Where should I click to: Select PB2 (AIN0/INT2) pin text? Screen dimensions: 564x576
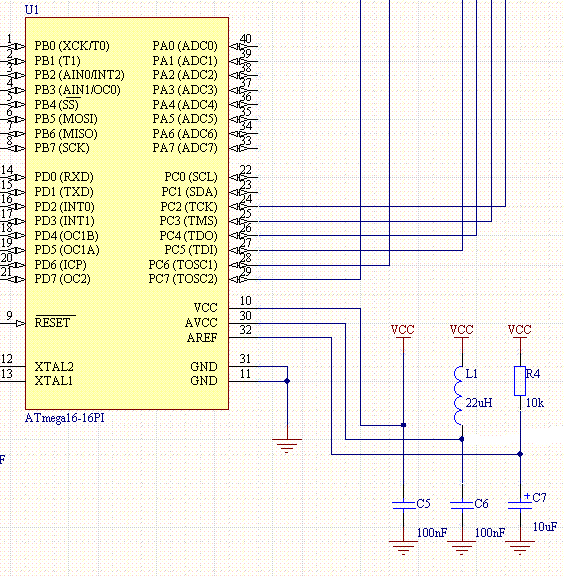pyautogui.click(x=79, y=75)
